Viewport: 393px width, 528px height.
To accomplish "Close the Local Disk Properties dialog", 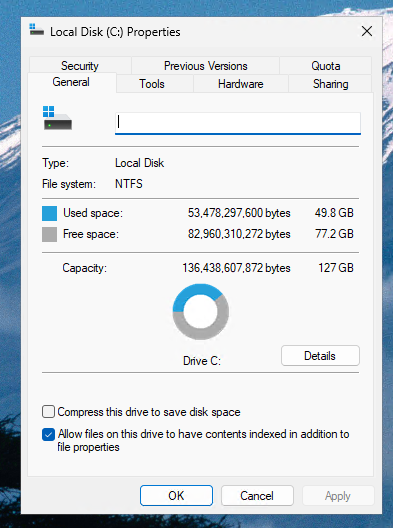I will (x=367, y=31).
